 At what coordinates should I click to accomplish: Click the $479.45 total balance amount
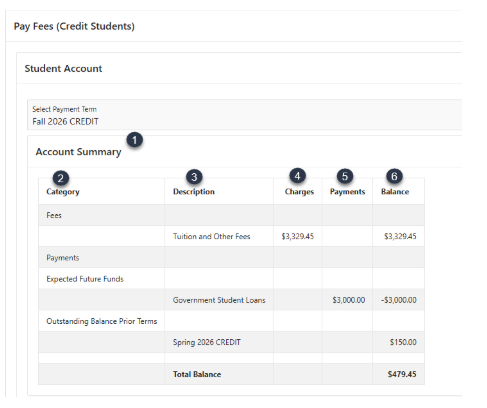point(402,374)
